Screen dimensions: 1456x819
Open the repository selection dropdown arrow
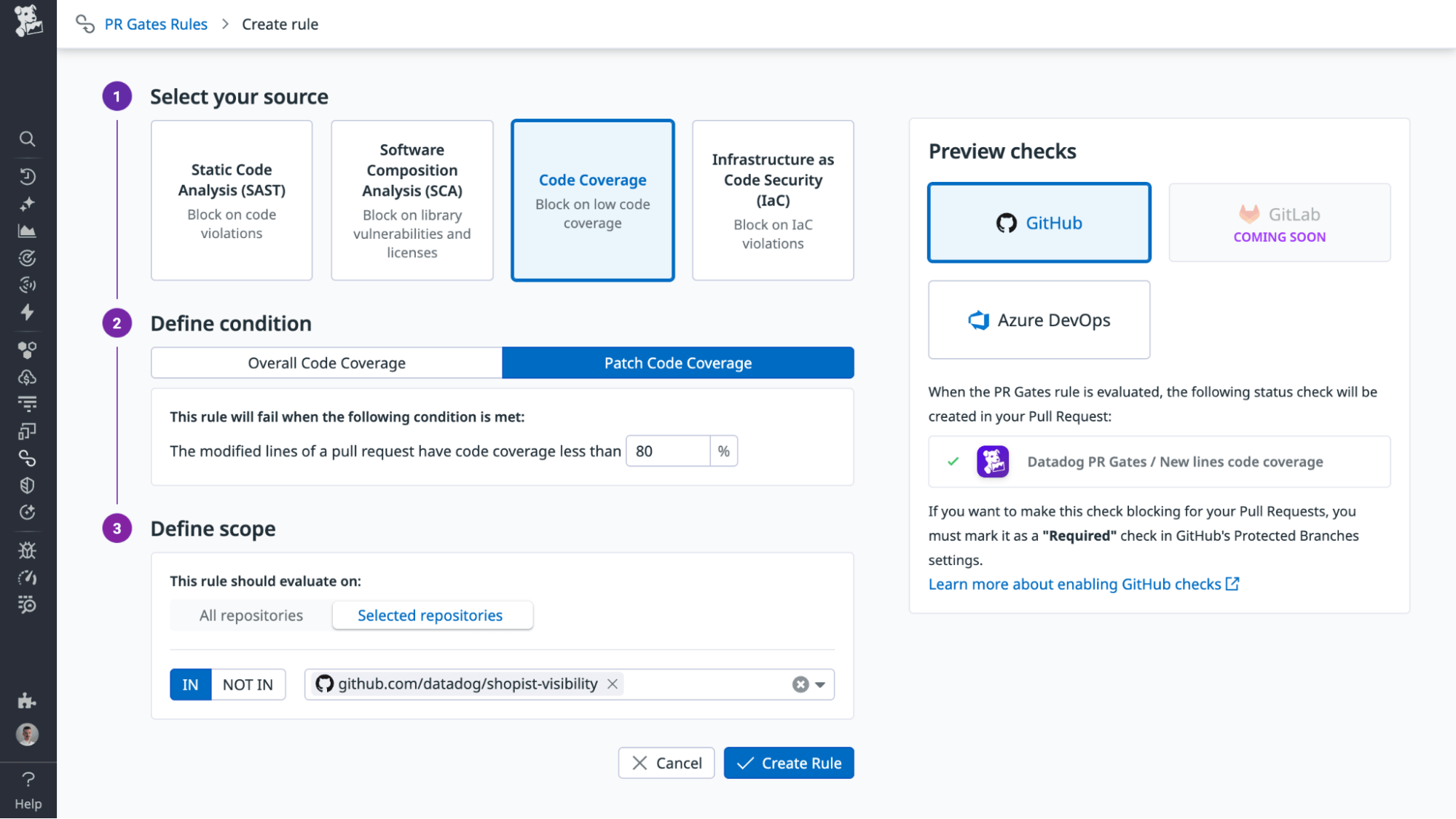[820, 684]
